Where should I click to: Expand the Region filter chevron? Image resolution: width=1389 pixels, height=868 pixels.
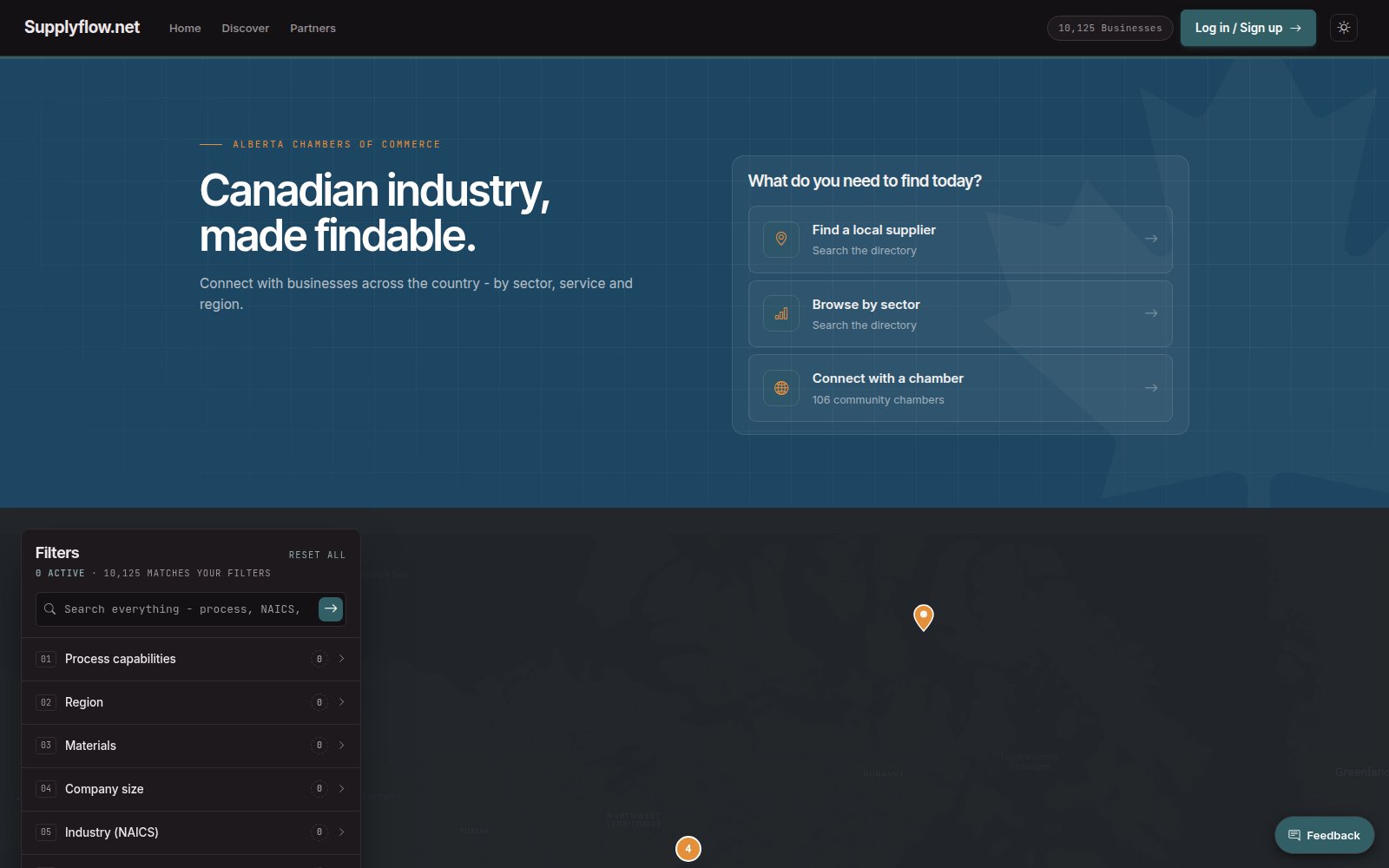(x=341, y=702)
